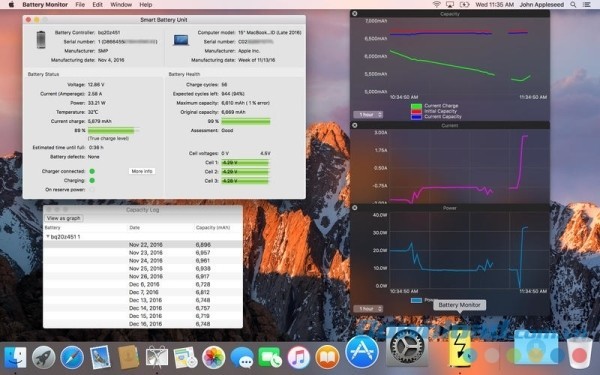Image resolution: width=600 pixels, height=375 pixels.
Task: Open Finder from the Dock
Action: click(x=15, y=357)
